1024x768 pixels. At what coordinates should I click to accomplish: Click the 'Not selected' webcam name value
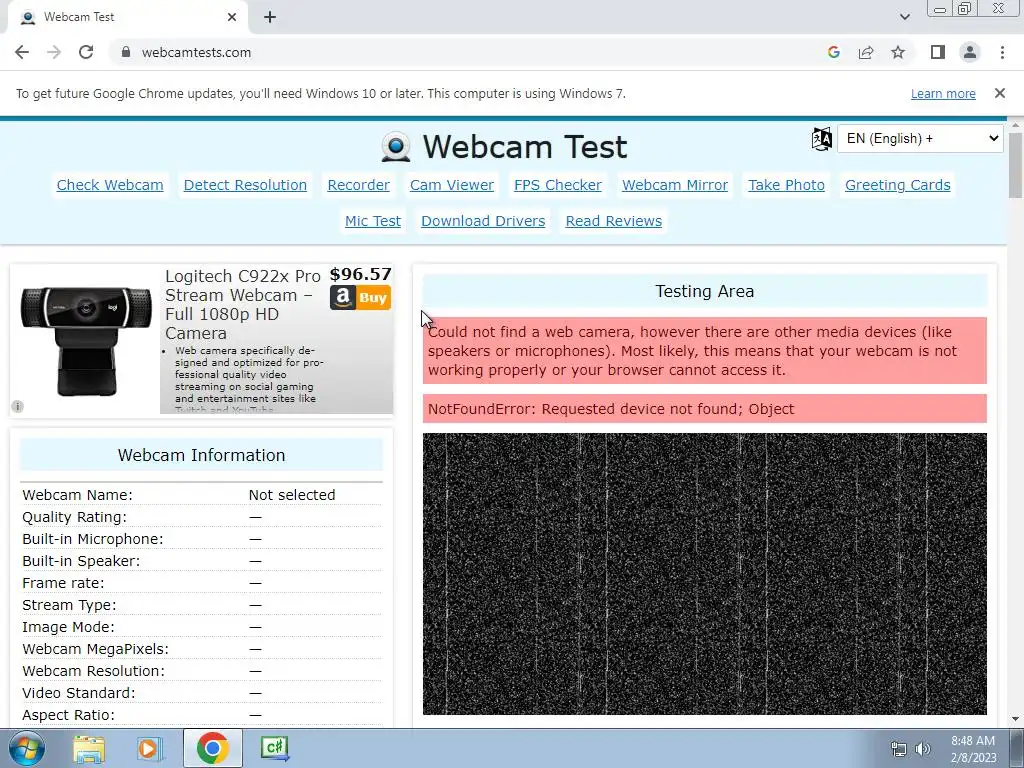click(292, 495)
